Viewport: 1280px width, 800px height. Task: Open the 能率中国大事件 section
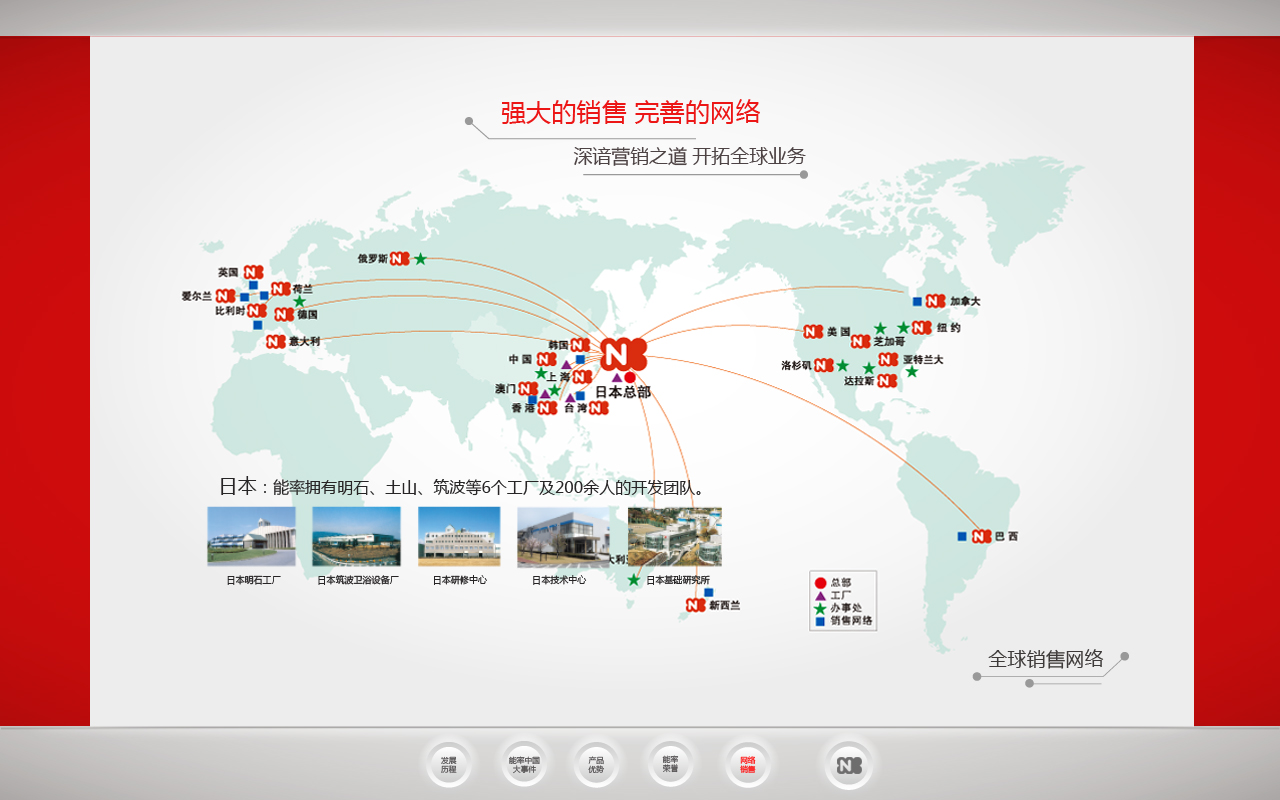[524, 765]
